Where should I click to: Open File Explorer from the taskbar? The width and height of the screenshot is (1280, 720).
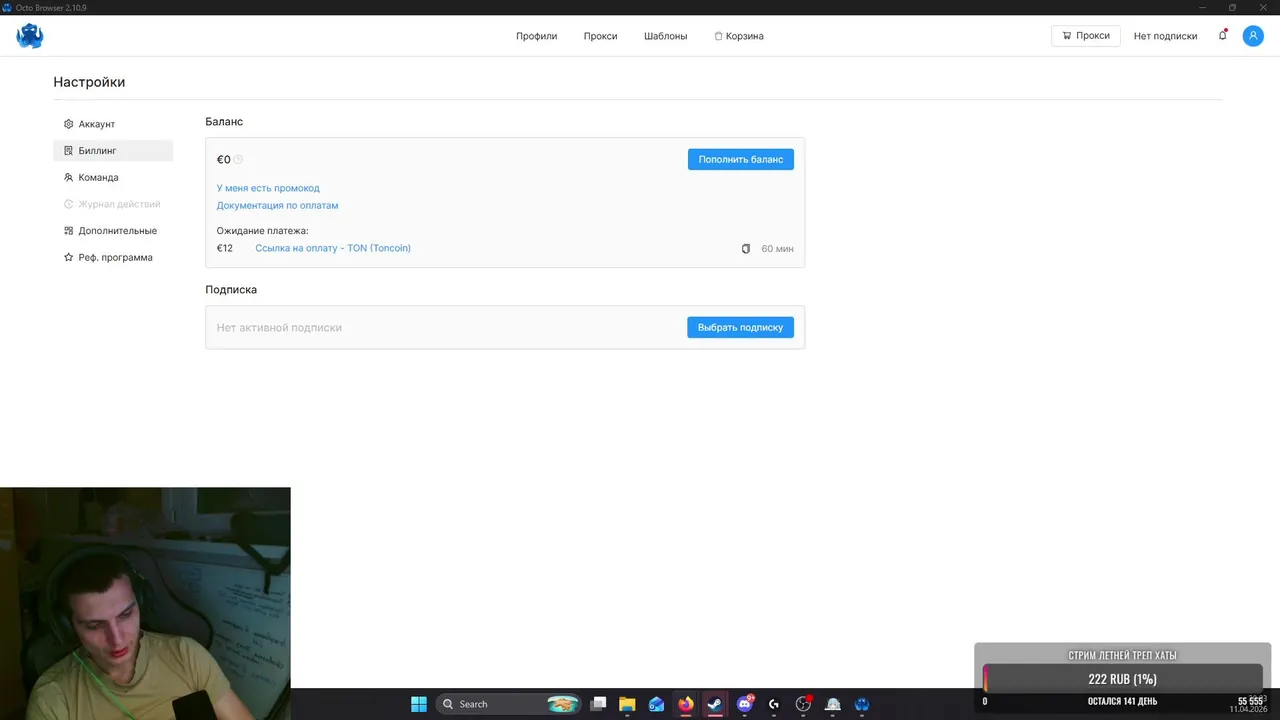click(x=627, y=704)
